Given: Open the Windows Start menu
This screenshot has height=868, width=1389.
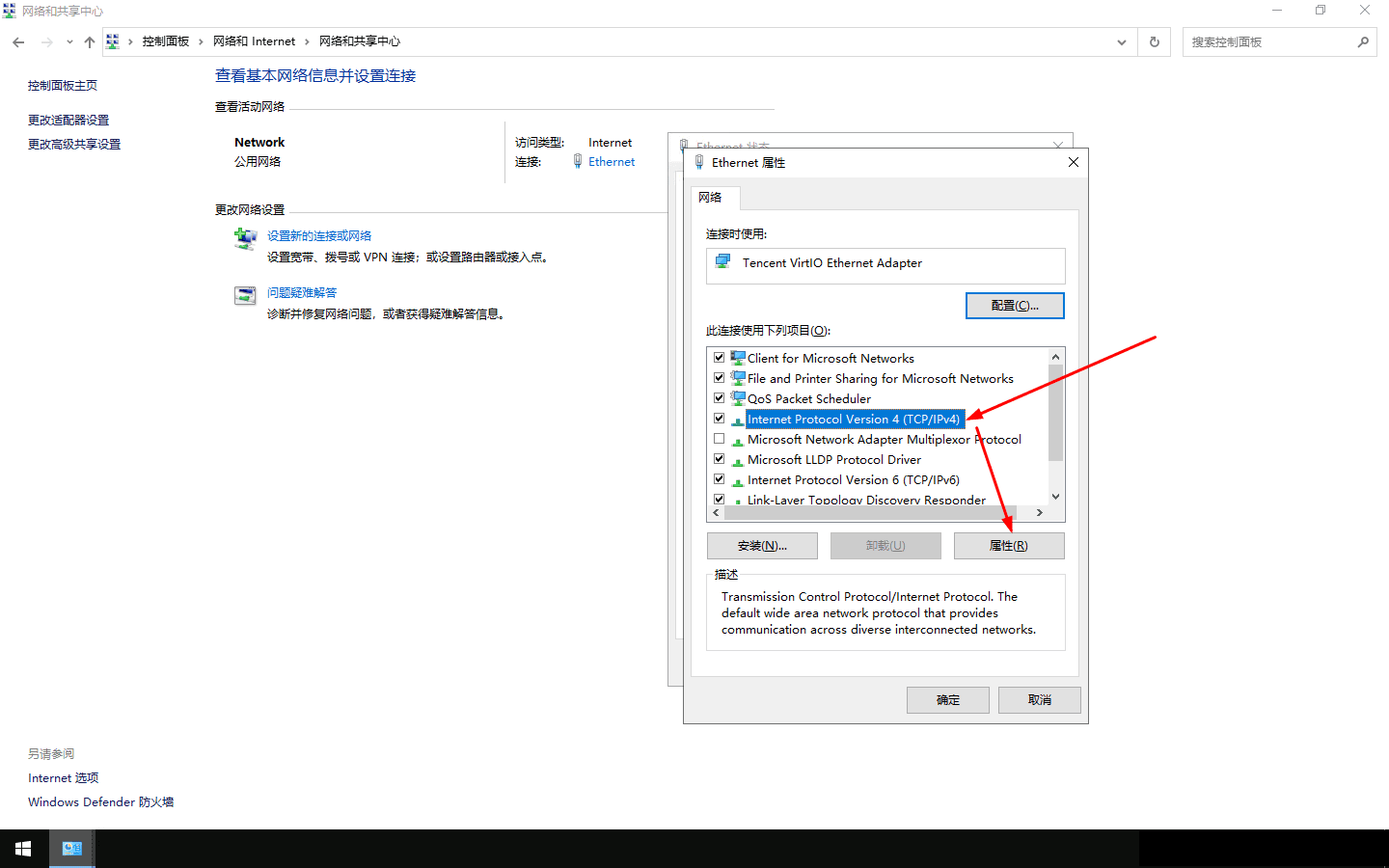Looking at the screenshot, I should coord(23,849).
